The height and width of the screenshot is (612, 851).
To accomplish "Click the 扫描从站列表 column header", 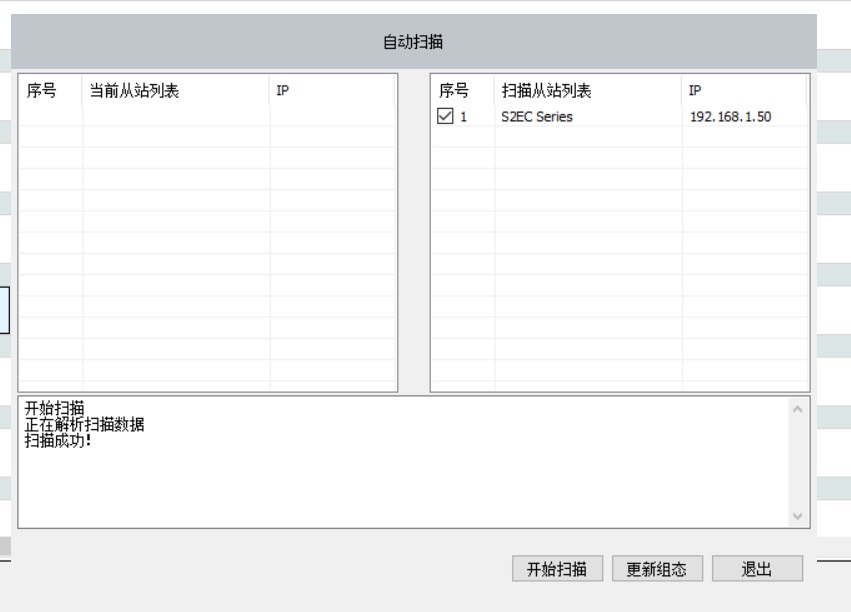I will coord(546,91).
